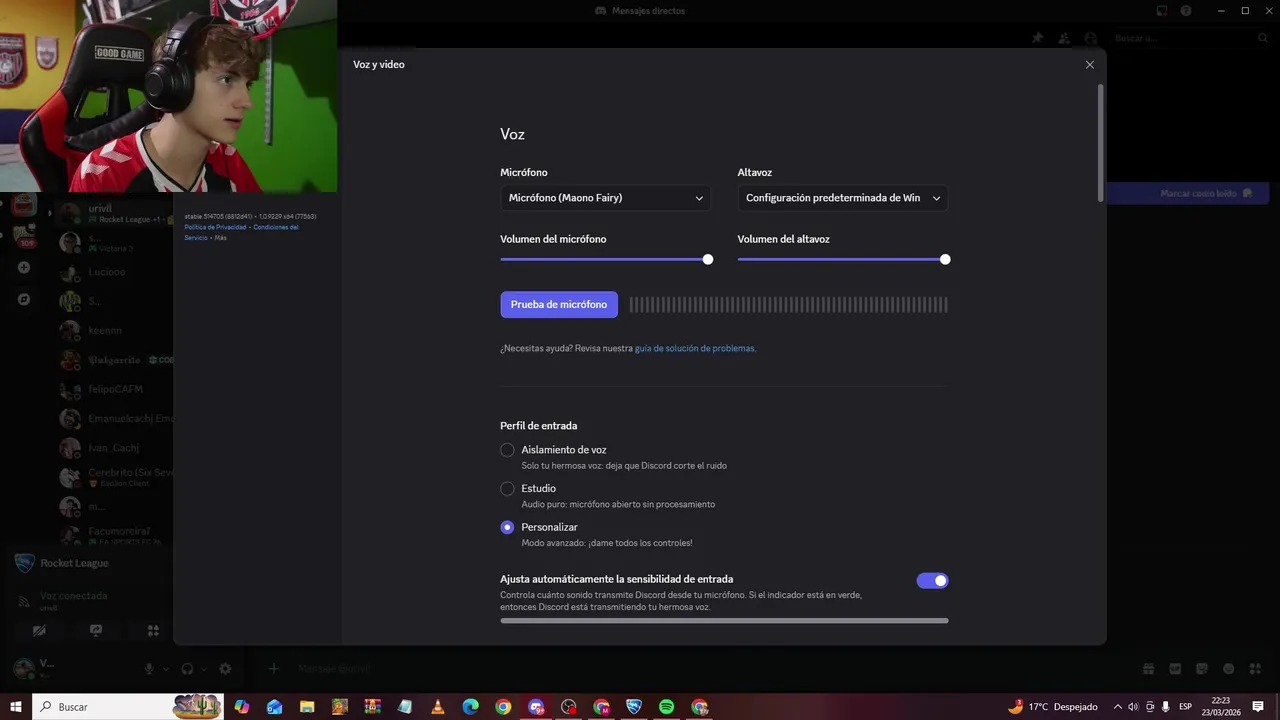Image resolution: width=1280 pixels, height=720 pixels.
Task: Click add a server plus icon
Action: [x=24, y=268]
